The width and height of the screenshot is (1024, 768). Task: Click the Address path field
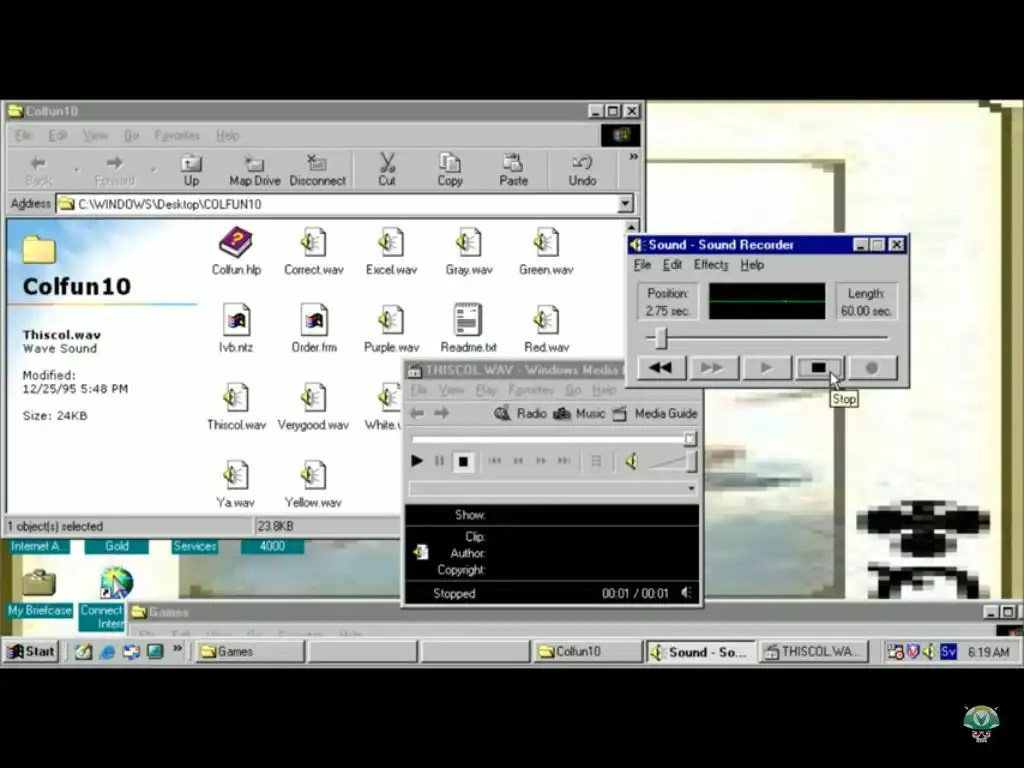pos(338,204)
